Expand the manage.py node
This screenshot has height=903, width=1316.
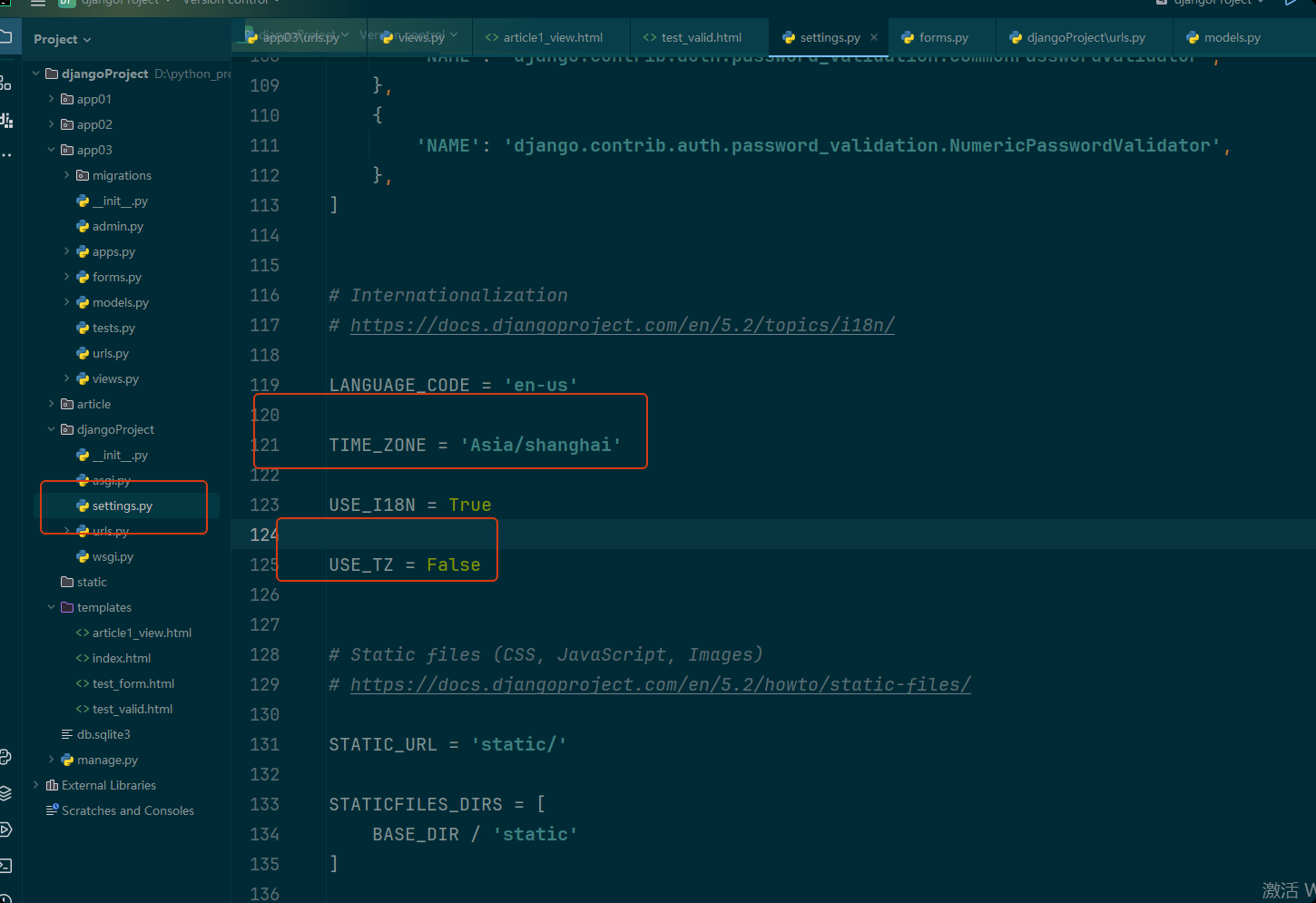tap(52, 760)
